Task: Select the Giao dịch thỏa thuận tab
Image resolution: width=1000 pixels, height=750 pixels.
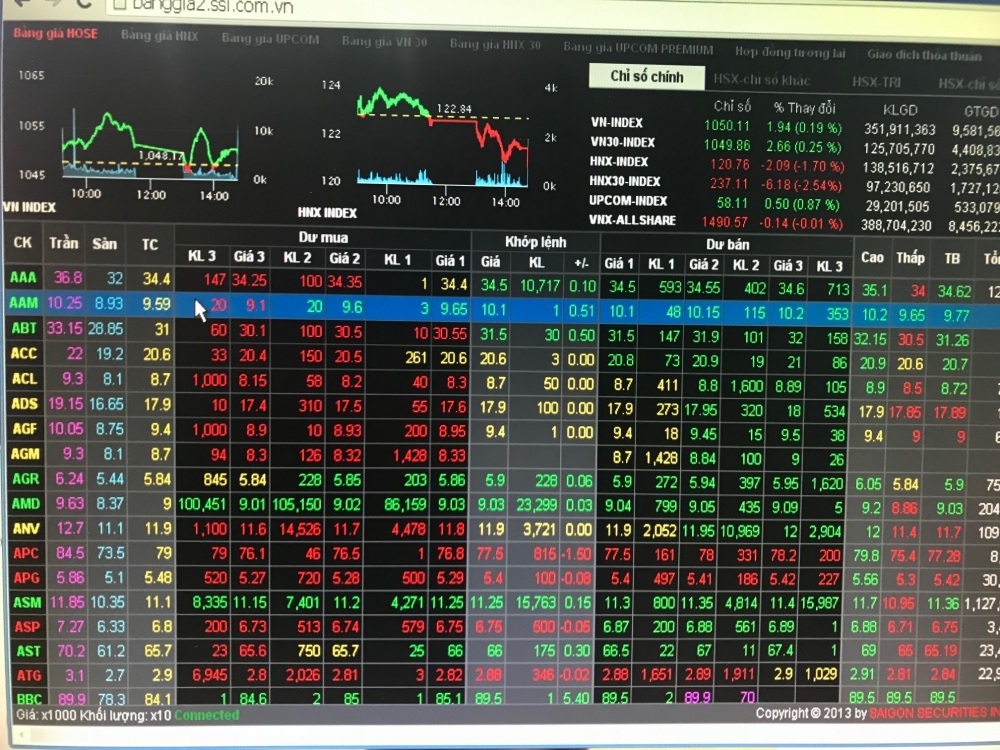Action: 924,56
